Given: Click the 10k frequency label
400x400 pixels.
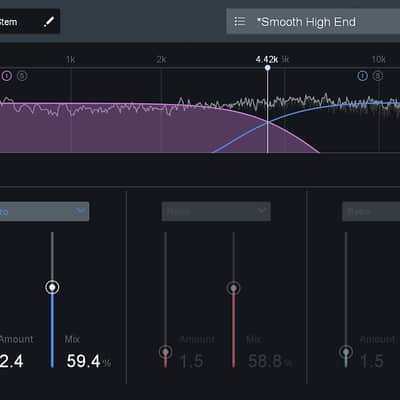Looking at the screenshot, I should [x=379, y=60].
